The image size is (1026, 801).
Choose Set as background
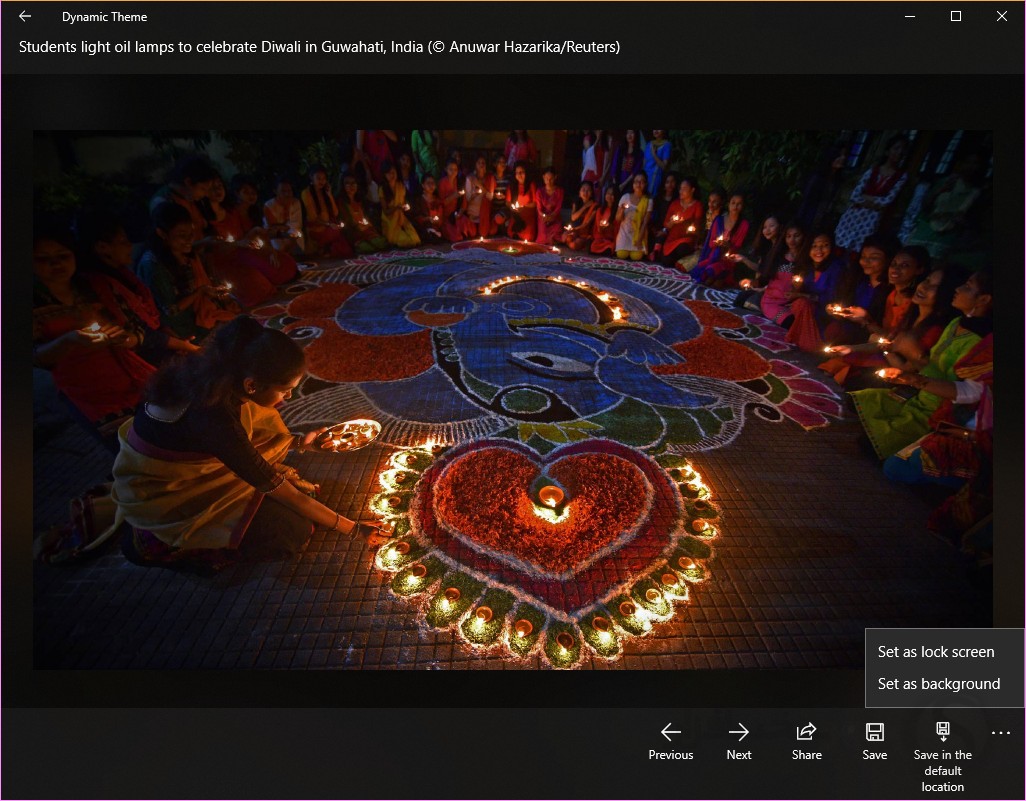938,684
